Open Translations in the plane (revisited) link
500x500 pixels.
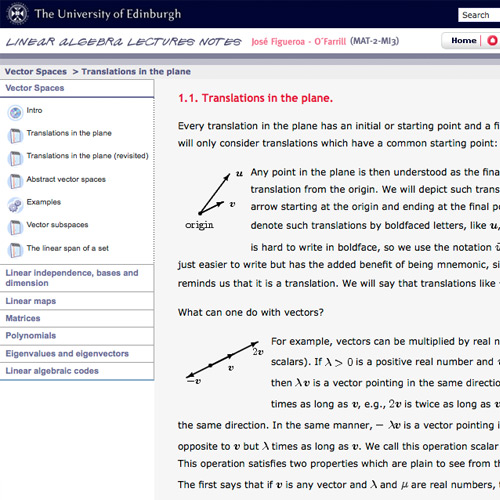(87, 156)
